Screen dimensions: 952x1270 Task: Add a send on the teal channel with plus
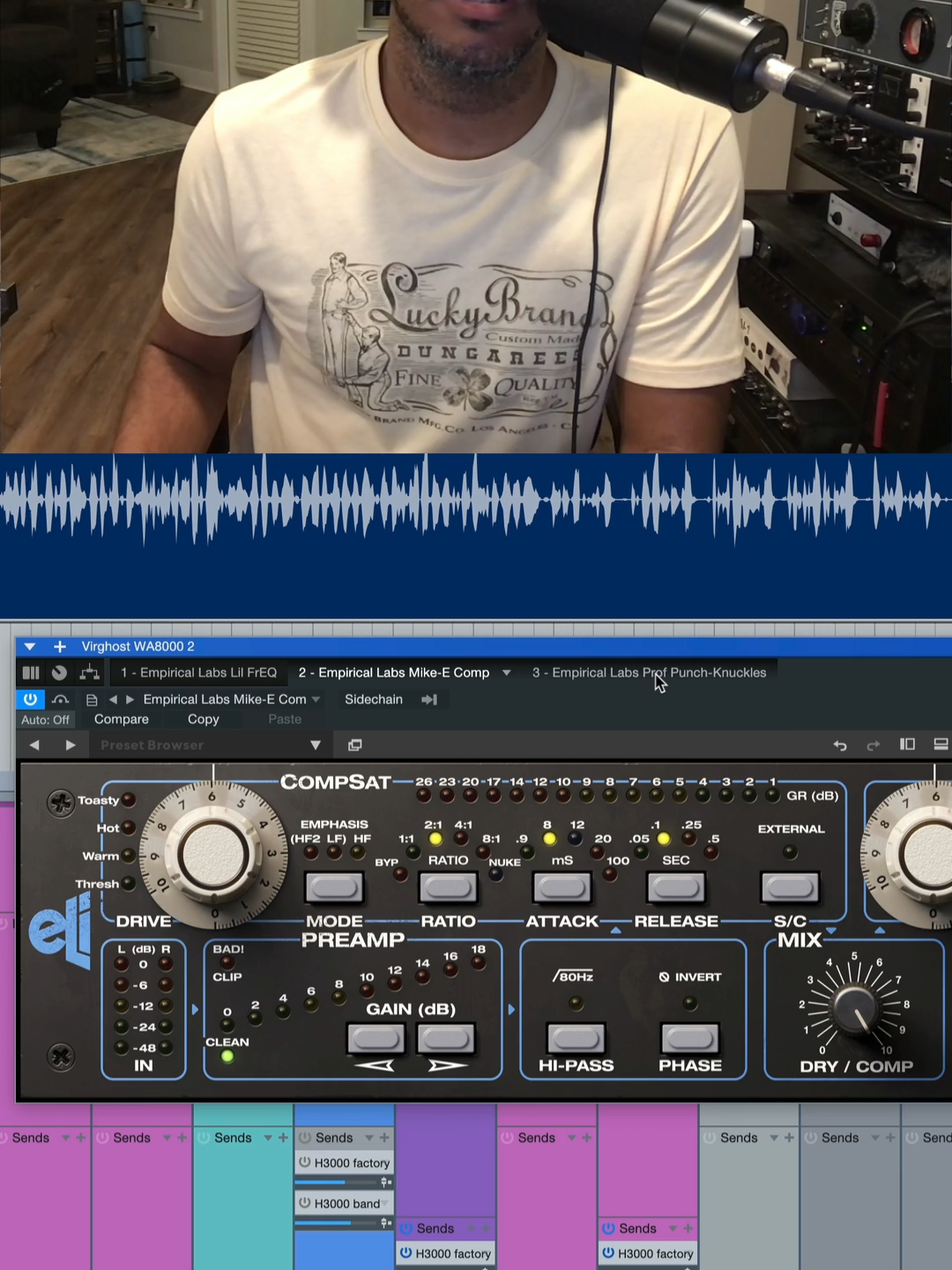coord(283,1138)
